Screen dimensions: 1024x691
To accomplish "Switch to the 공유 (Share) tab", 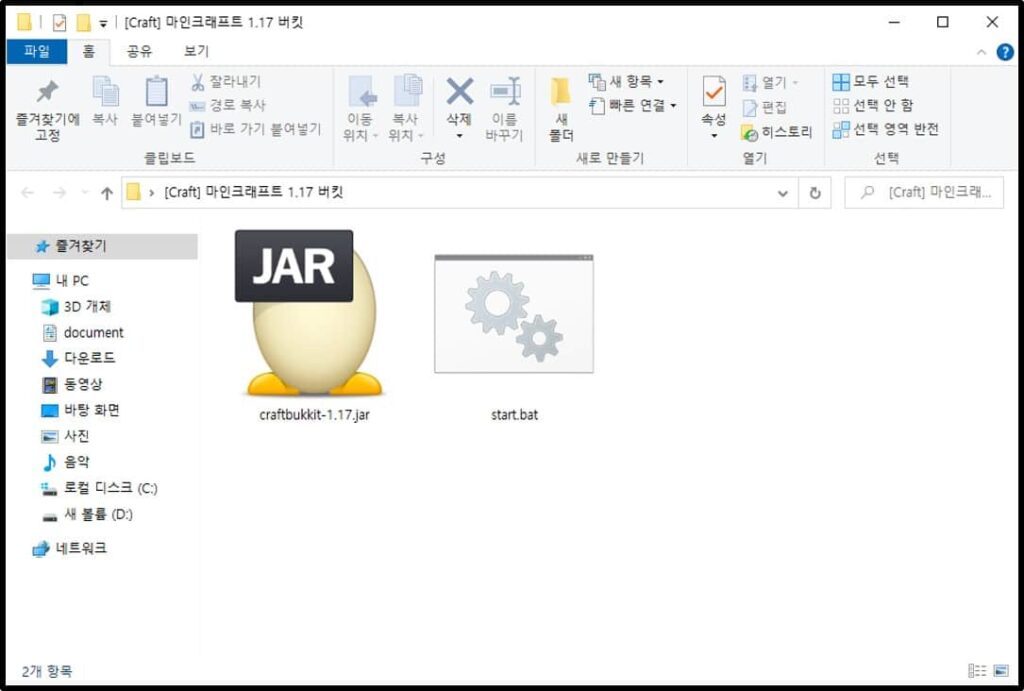I will [x=139, y=52].
